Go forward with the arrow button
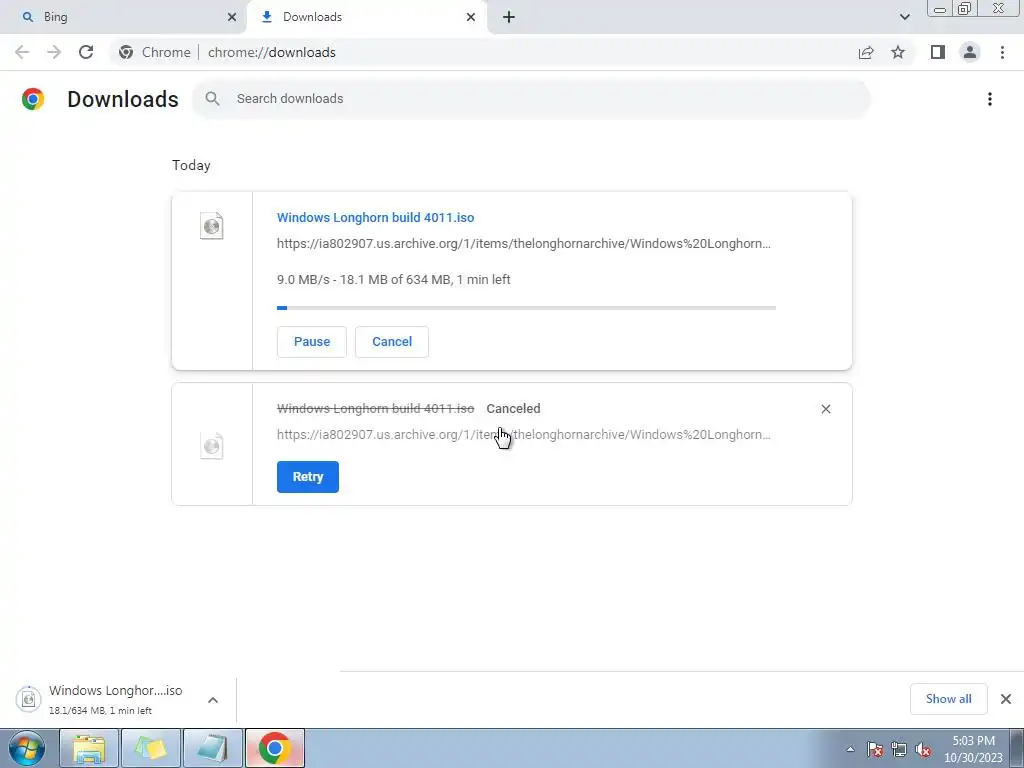 click(x=54, y=52)
